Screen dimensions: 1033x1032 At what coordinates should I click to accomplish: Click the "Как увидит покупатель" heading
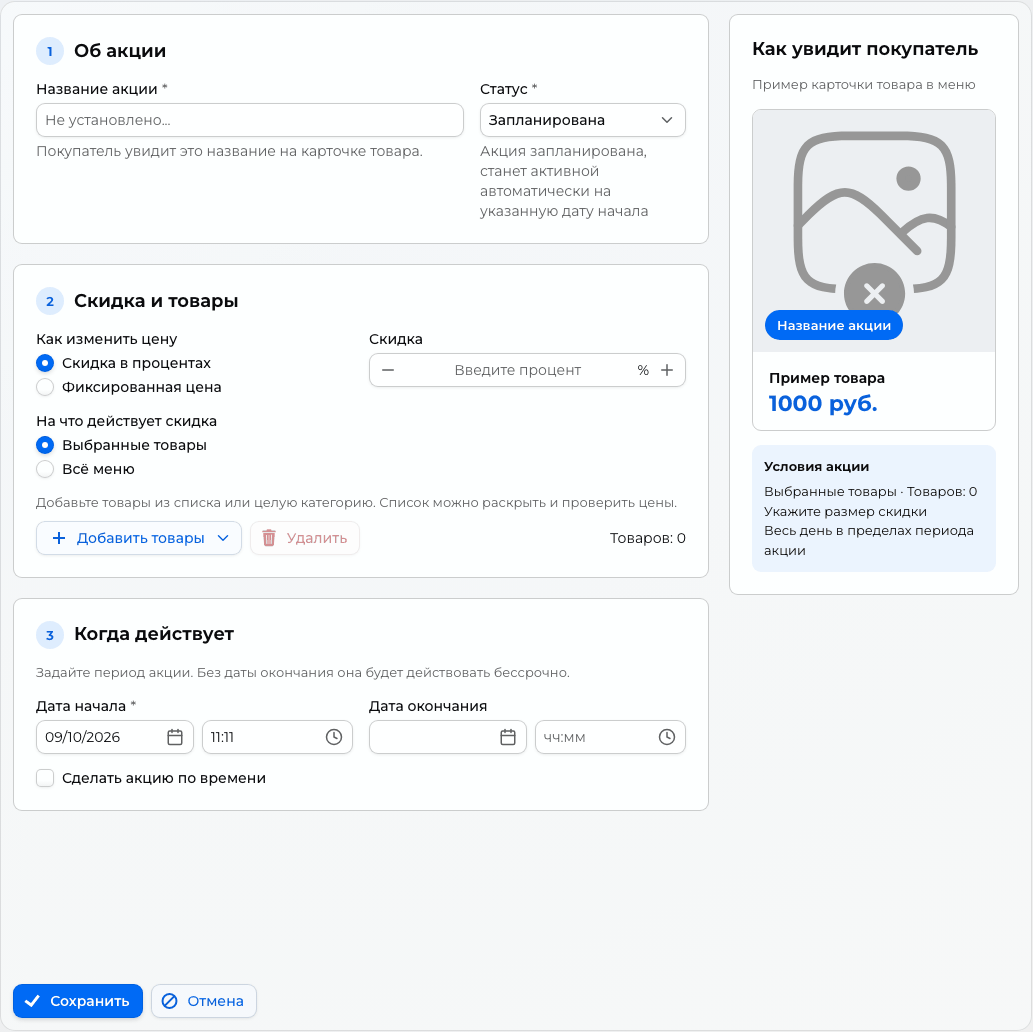point(865,49)
